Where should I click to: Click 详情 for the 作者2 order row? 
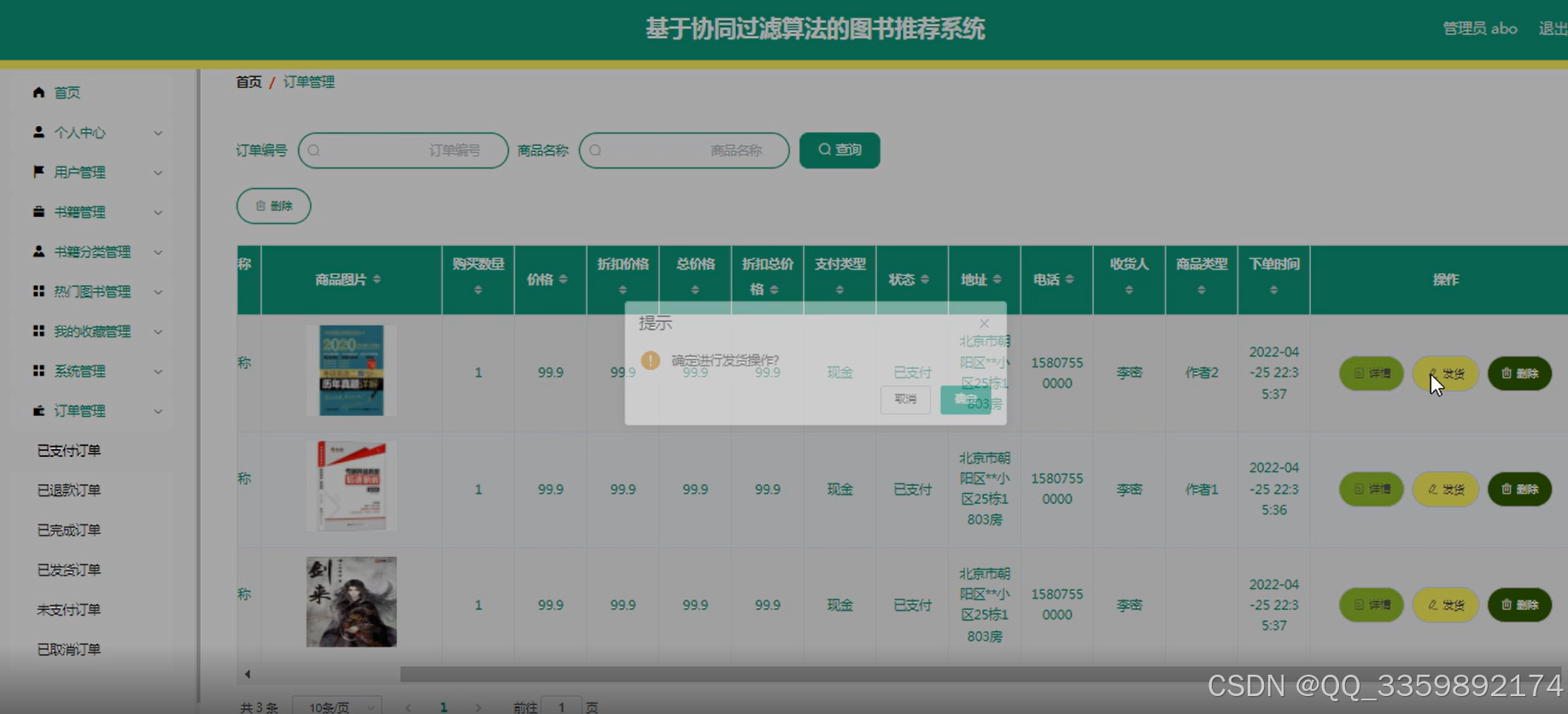(1372, 373)
